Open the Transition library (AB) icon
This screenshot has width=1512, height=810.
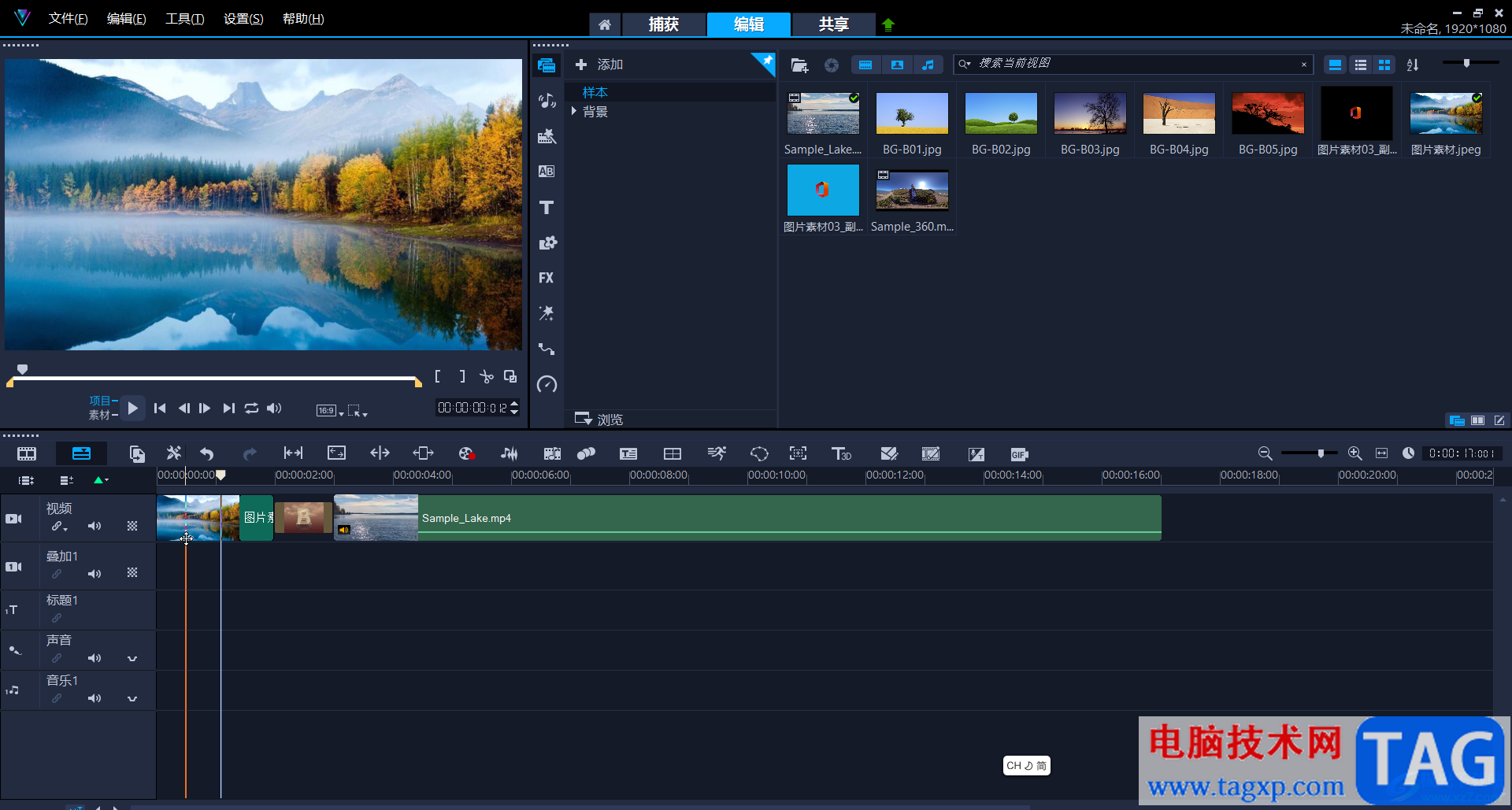click(547, 172)
